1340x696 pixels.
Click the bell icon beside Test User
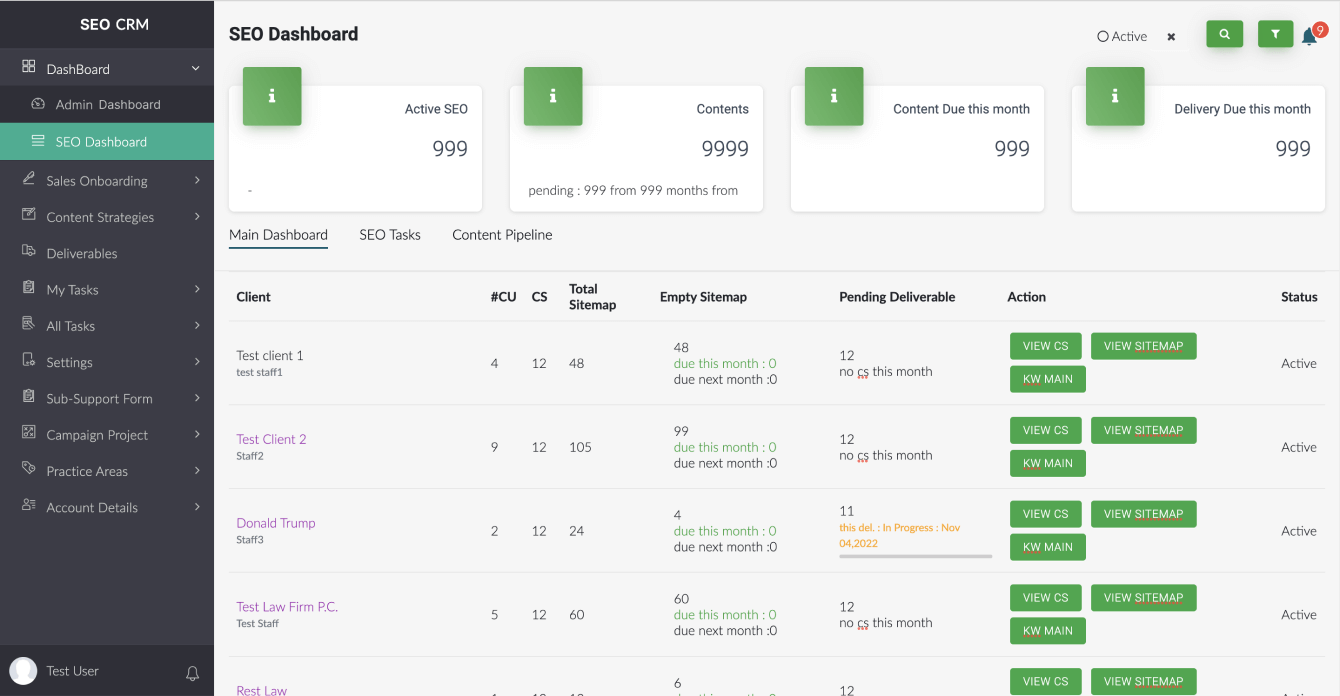[193, 673]
